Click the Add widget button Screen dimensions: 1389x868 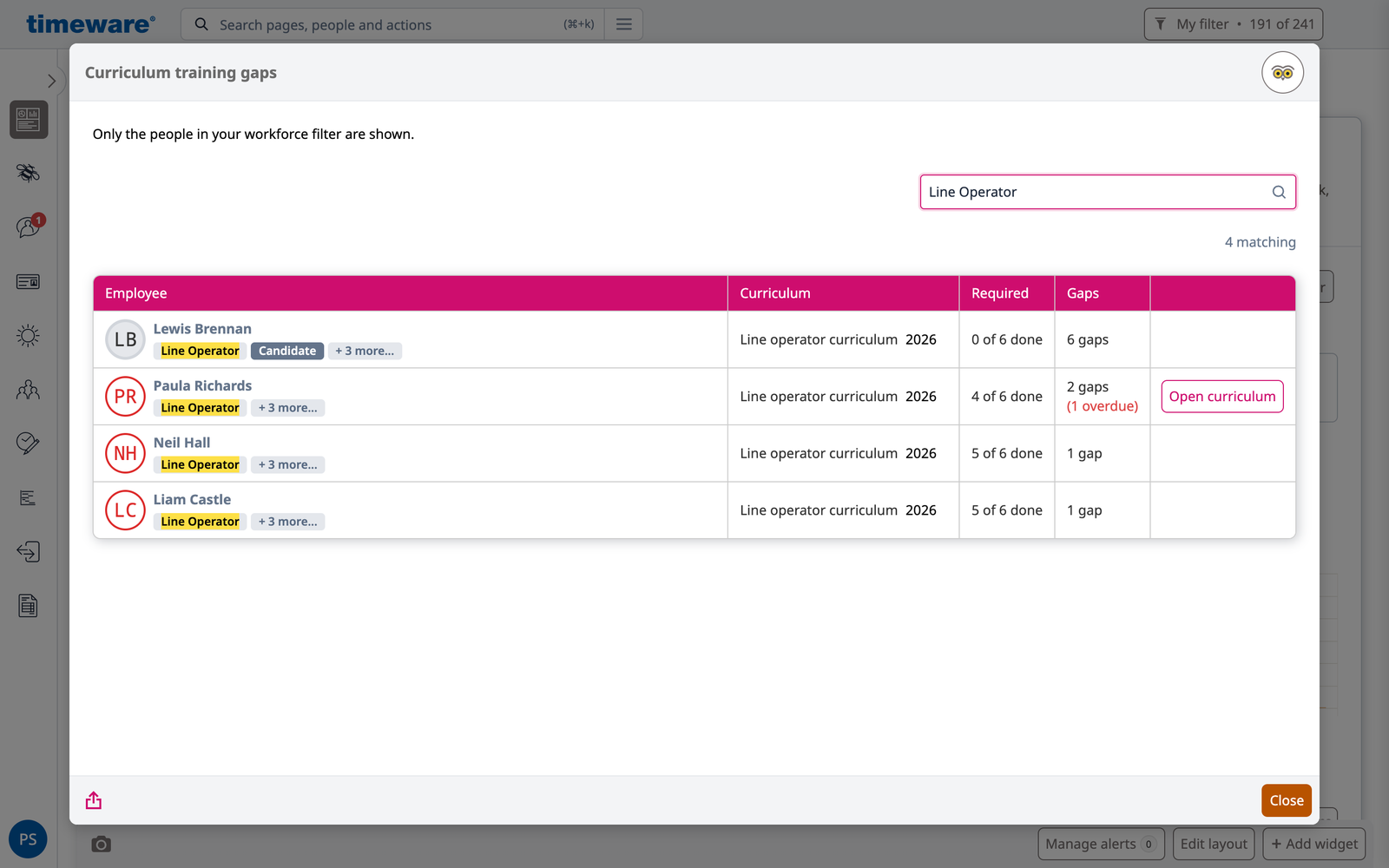pyautogui.click(x=1314, y=844)
